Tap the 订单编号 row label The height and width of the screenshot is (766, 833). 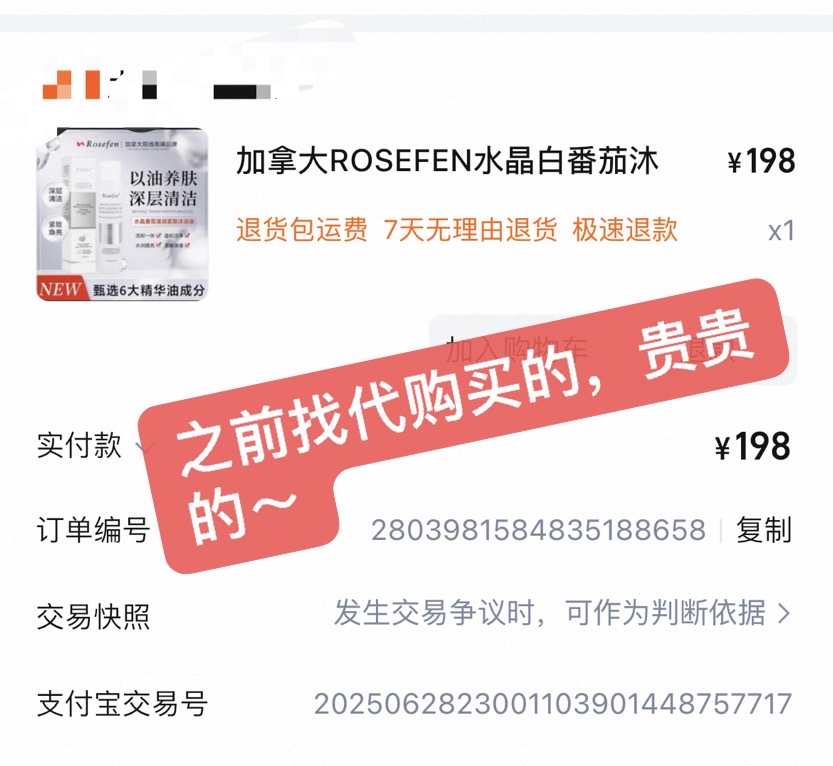[x=93, y=530]
